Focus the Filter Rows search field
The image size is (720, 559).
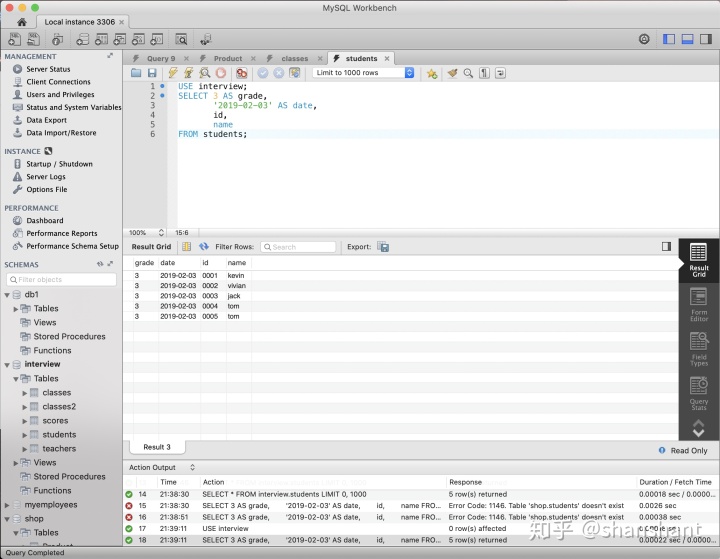click(298, 247)
